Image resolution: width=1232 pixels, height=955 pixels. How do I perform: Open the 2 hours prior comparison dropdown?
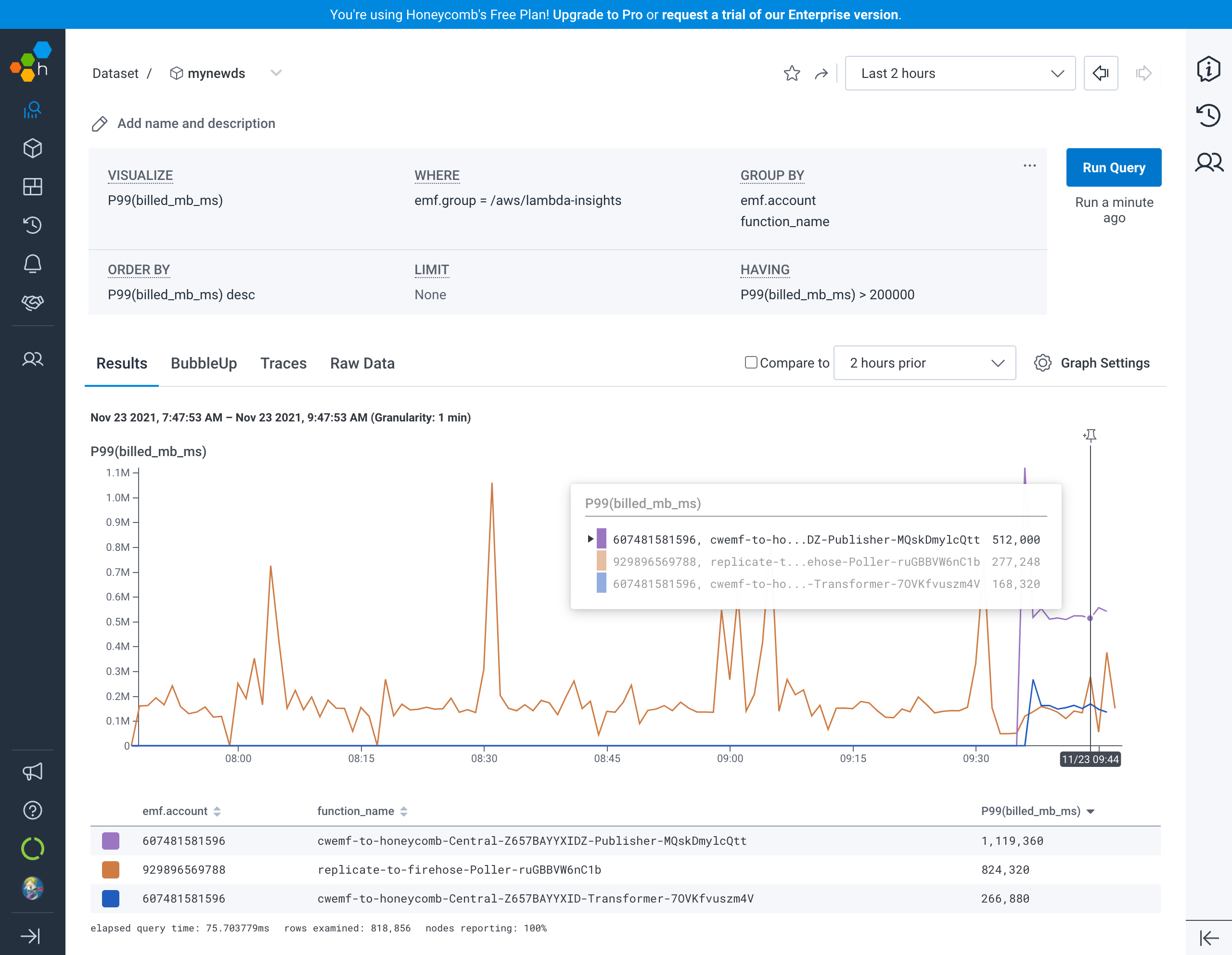tap(924, 363)
